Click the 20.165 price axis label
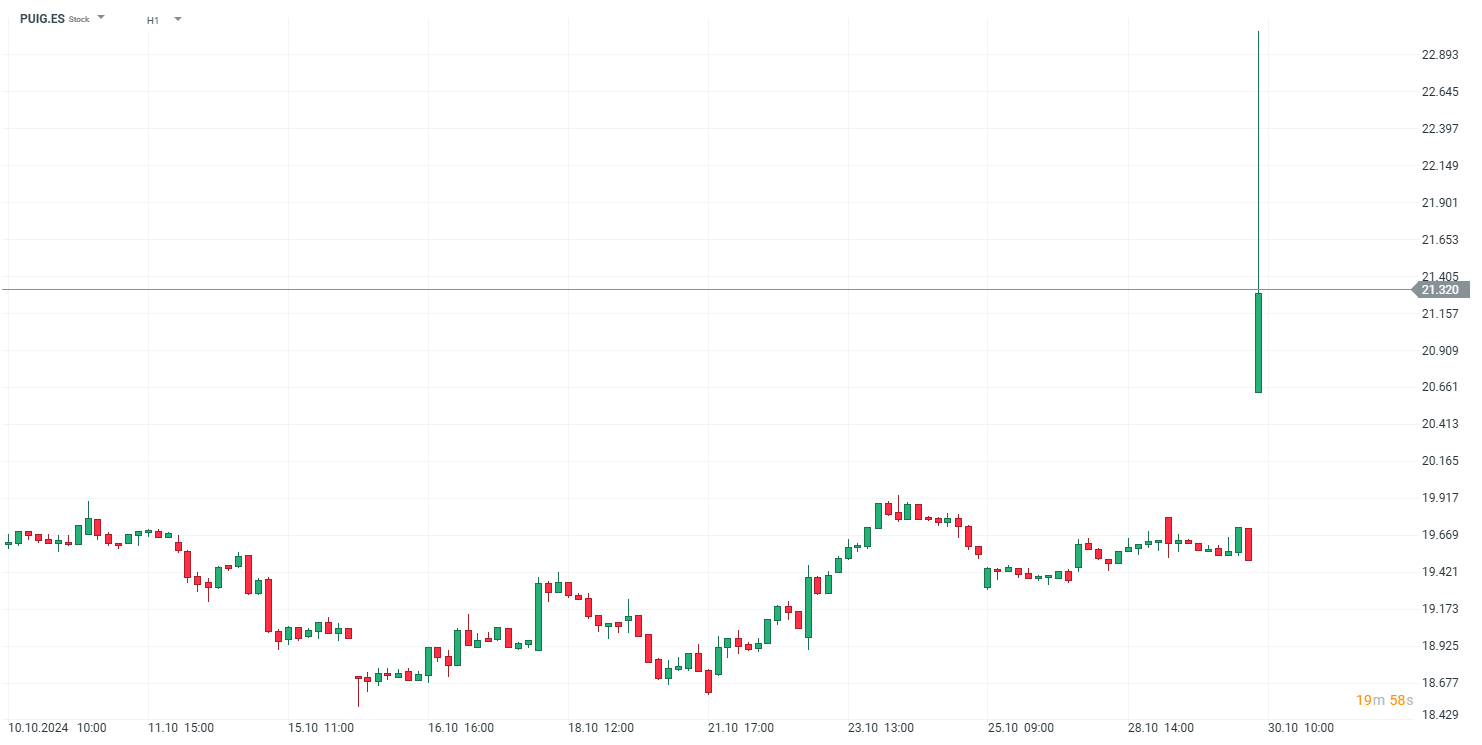The image size is (1482, 745). coord(1440,461)
